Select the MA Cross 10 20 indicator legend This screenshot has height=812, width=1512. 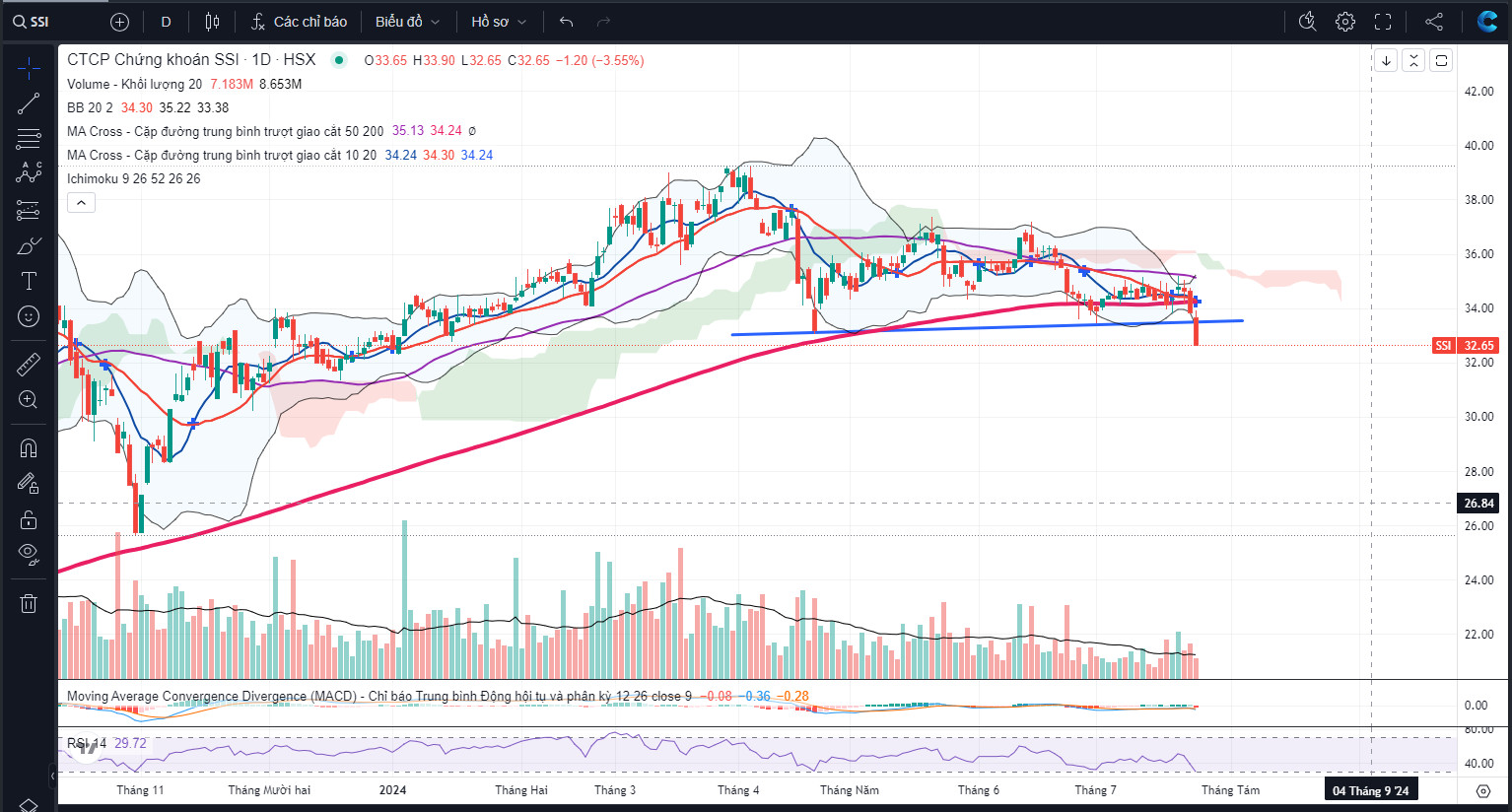[x=222, y=155]
